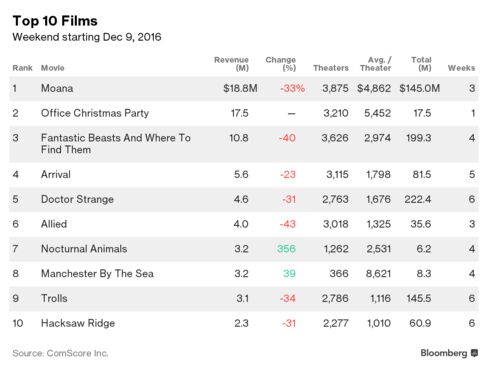Select the Trolls row title
This screenshot has height=371, width=488.
pyautogui.click(x=54, y=298)
